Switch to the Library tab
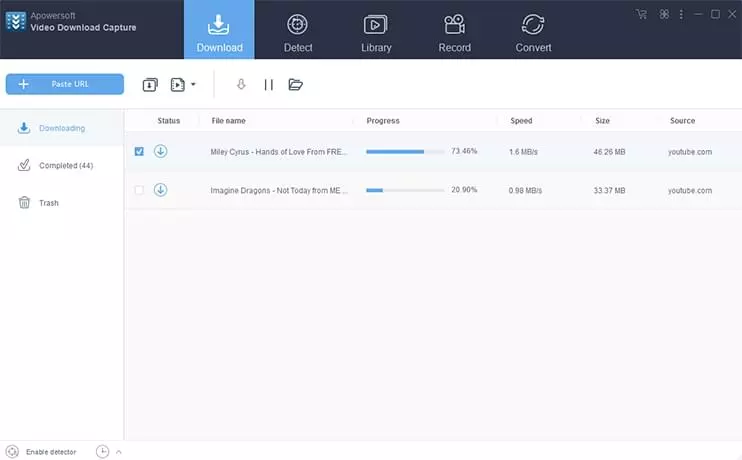This screenshot has height=460, width=742. point(376,30)
